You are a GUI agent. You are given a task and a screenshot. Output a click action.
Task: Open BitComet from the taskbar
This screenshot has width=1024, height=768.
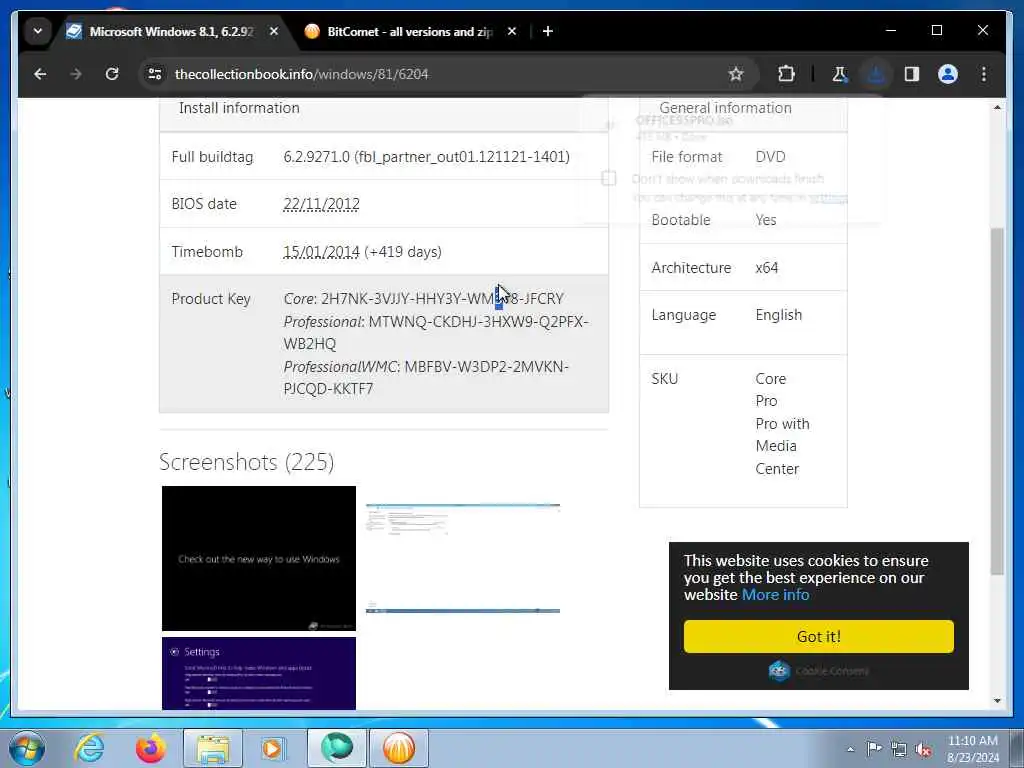tap(399, 748)
